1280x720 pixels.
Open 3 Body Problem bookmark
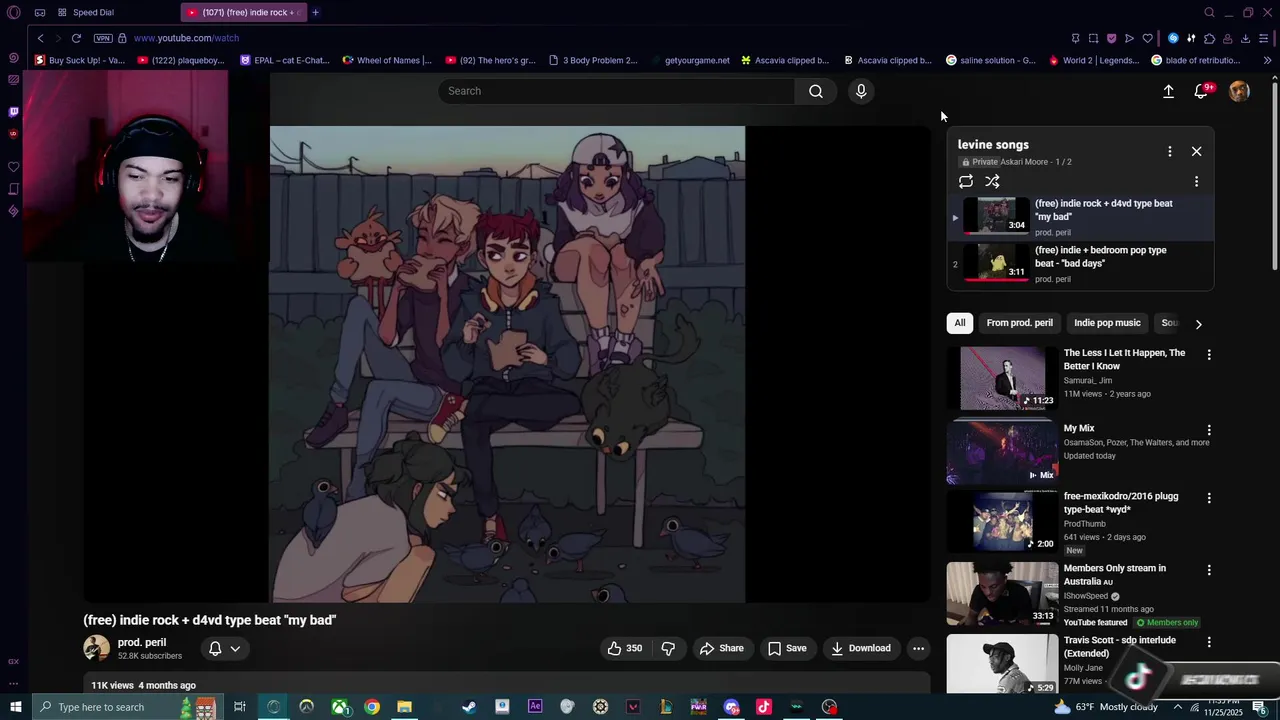pos(593,60)
